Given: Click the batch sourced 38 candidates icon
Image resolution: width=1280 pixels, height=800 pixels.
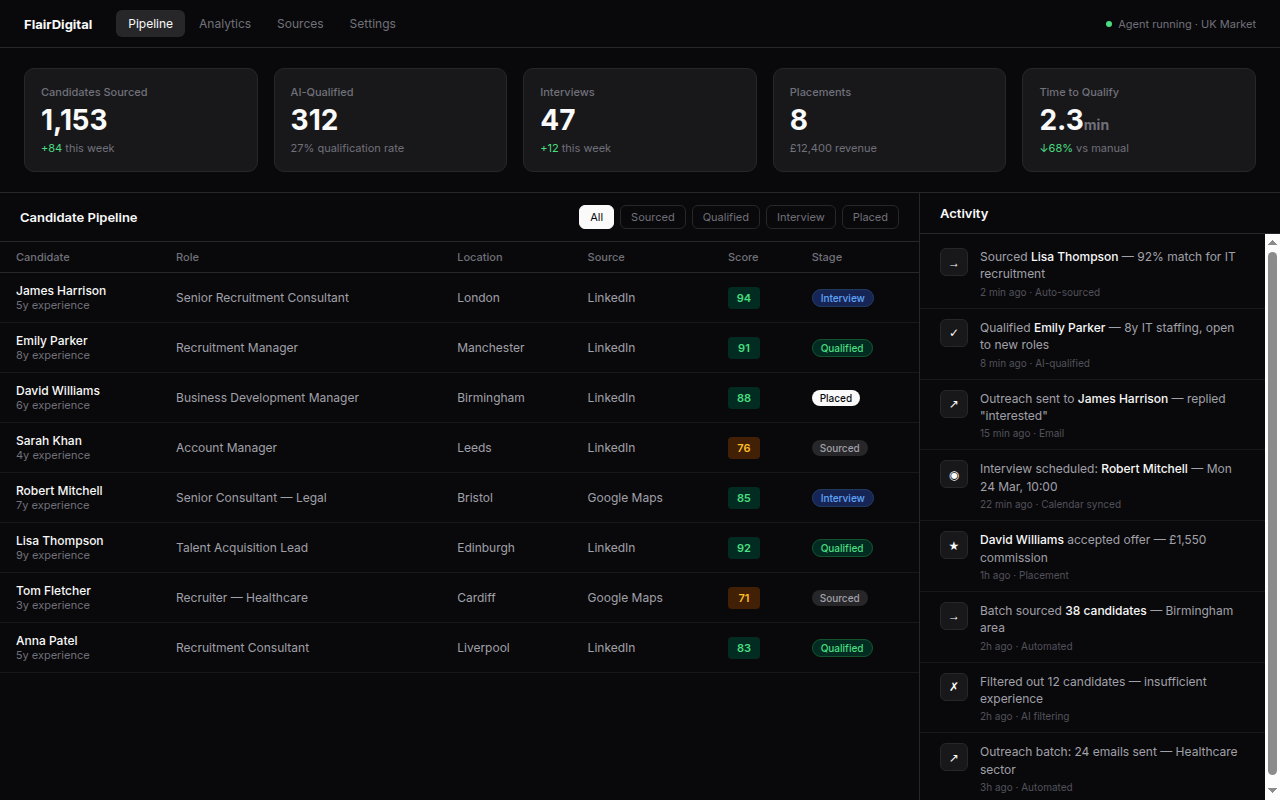Looking at the screenshot, I should coord(953,617).
